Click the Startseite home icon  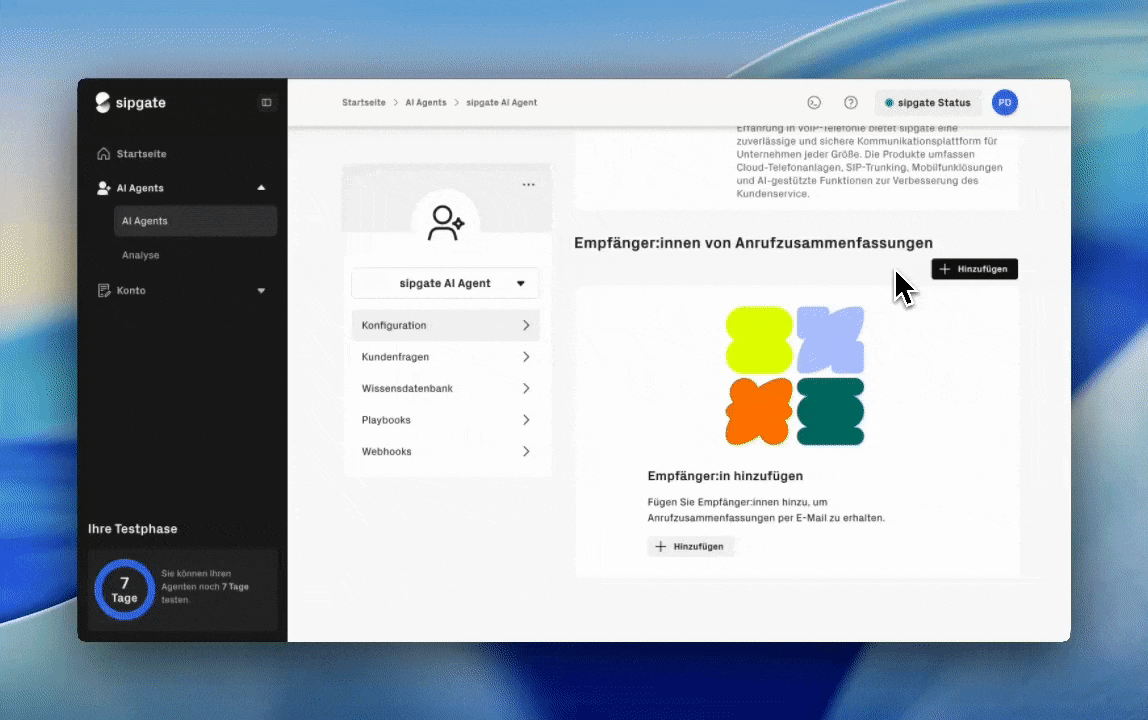tap(103, 154)
